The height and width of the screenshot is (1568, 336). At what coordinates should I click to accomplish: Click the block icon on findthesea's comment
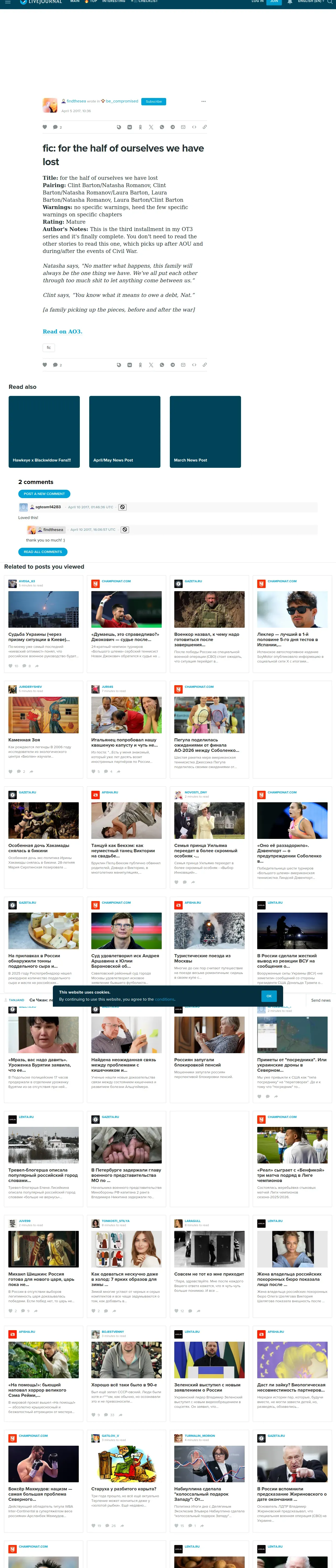pos(125,529)
